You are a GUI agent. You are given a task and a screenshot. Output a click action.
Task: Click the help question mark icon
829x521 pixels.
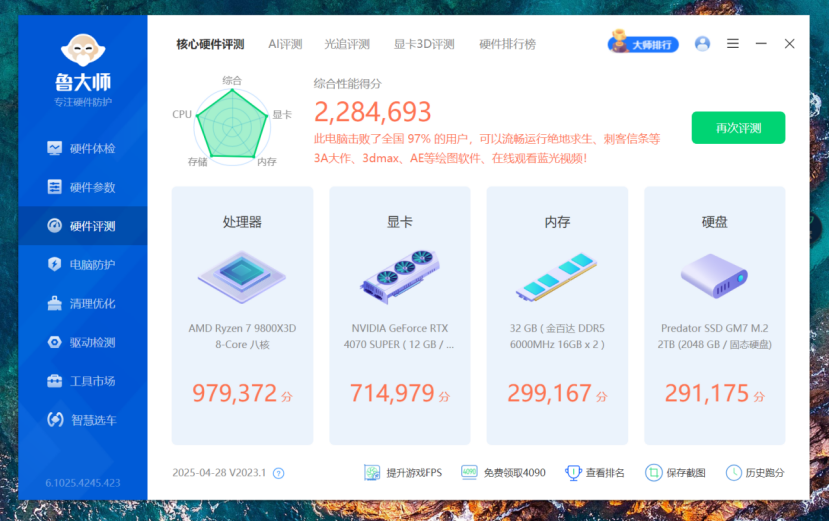tap(278, 473)
